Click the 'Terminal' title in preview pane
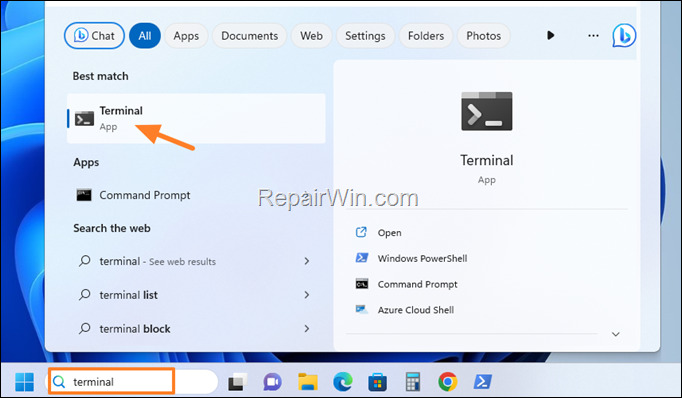Viewport: 682px width, 398px height. pyautogui.click(x=487, y=160)
